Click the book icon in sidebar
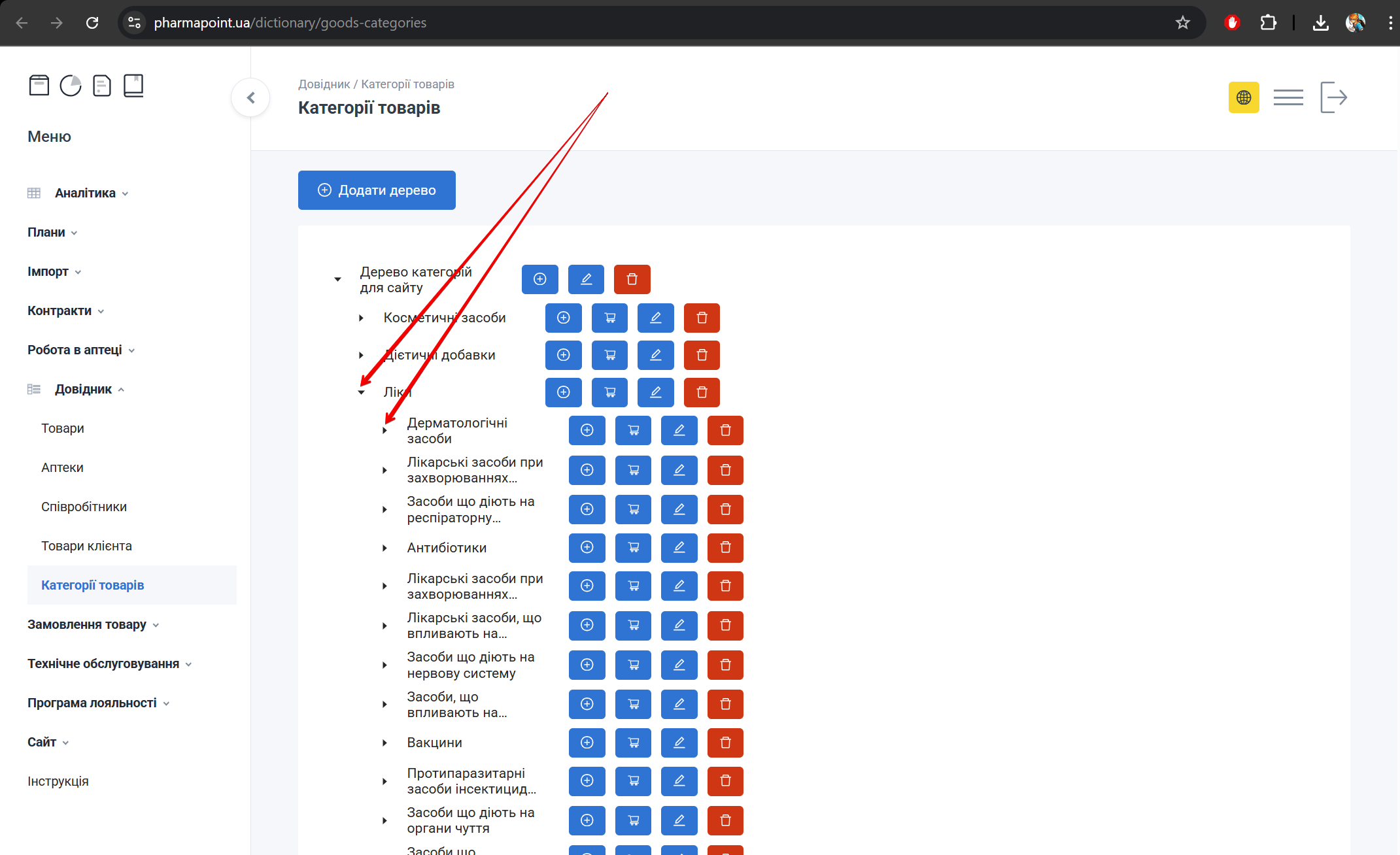Viewport: 1400px width, 855px height. coord(133,86)
